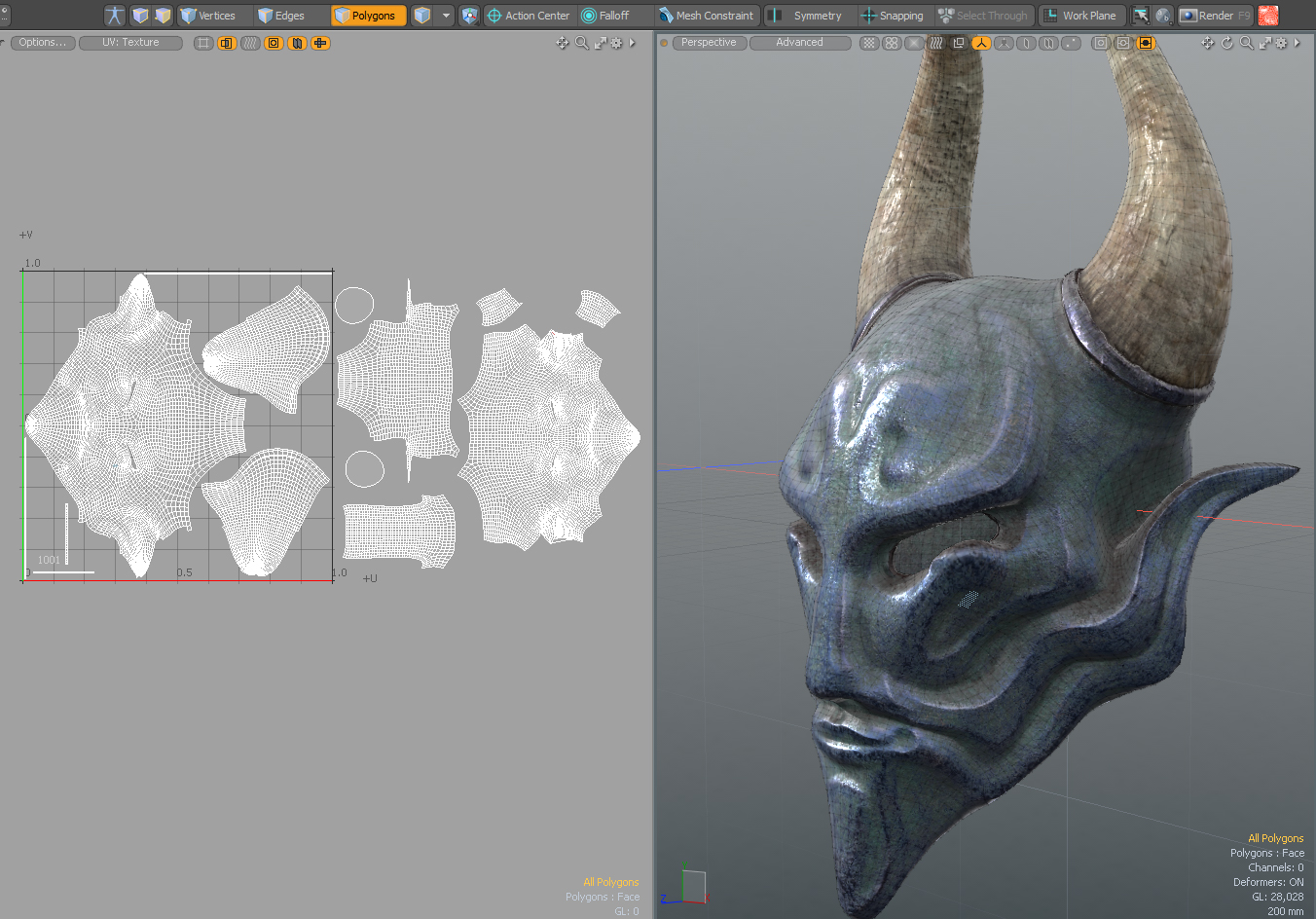1316x919 pixels.
Task: Click the globe preview icon before Render
Action: click(1163, 16)
